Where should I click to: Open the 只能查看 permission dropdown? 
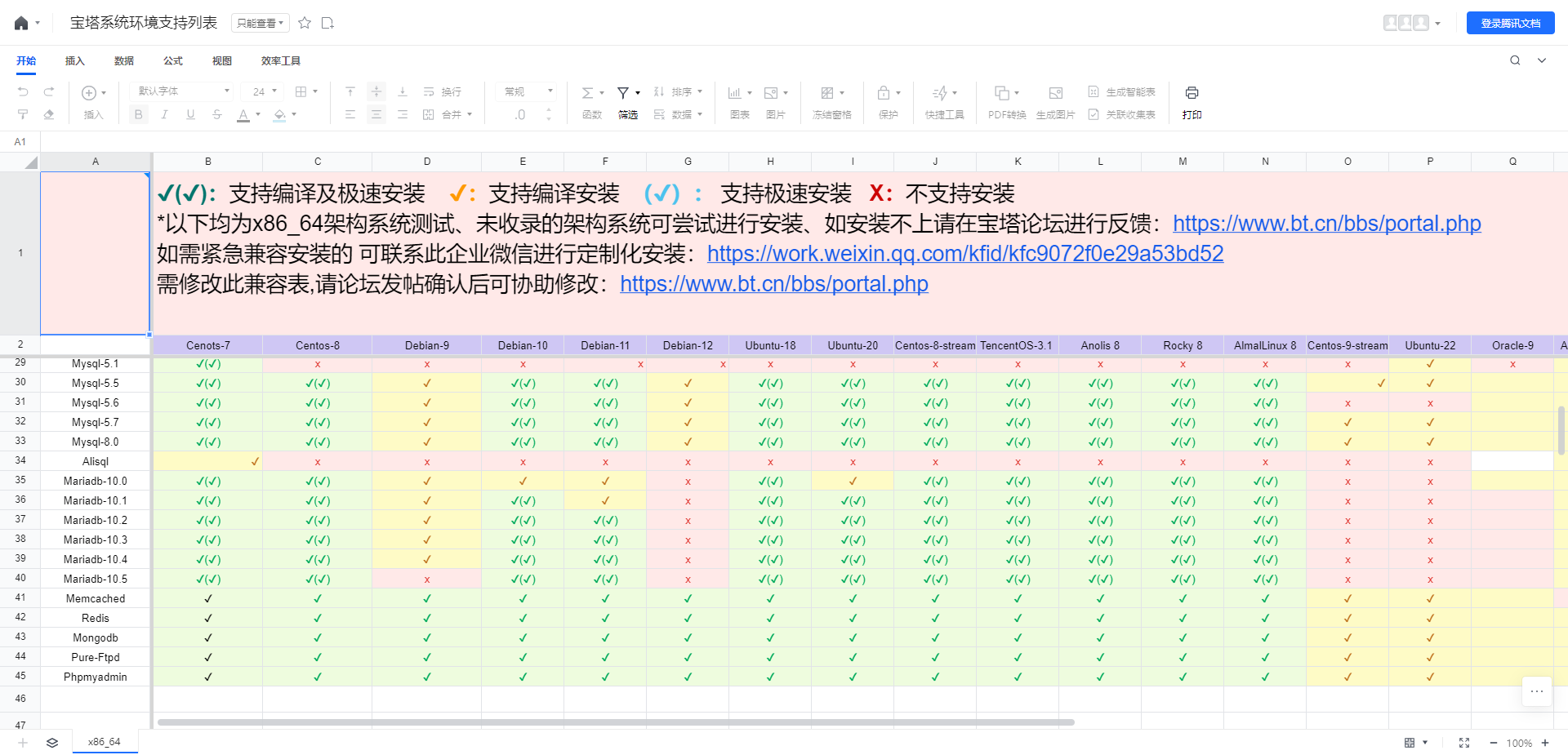[x=261, y=23]
